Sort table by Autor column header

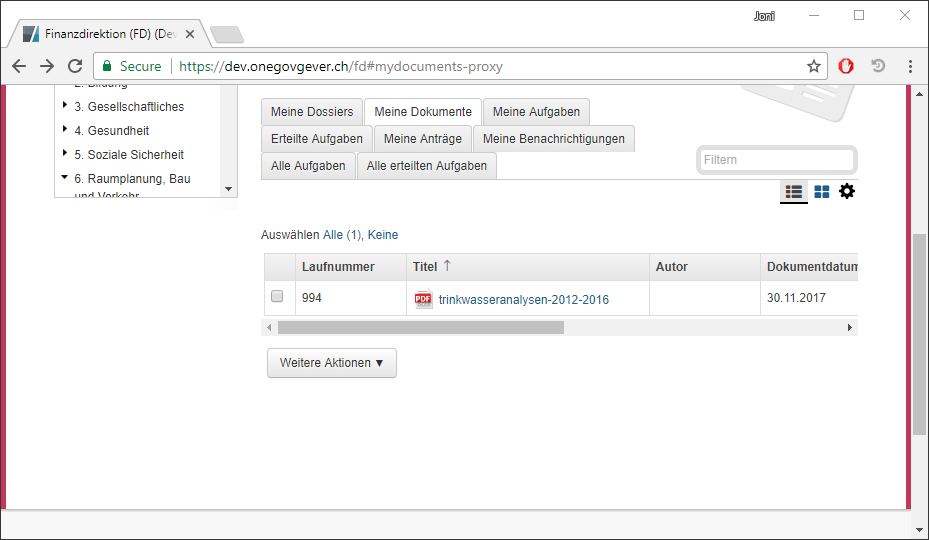point(704,267)
